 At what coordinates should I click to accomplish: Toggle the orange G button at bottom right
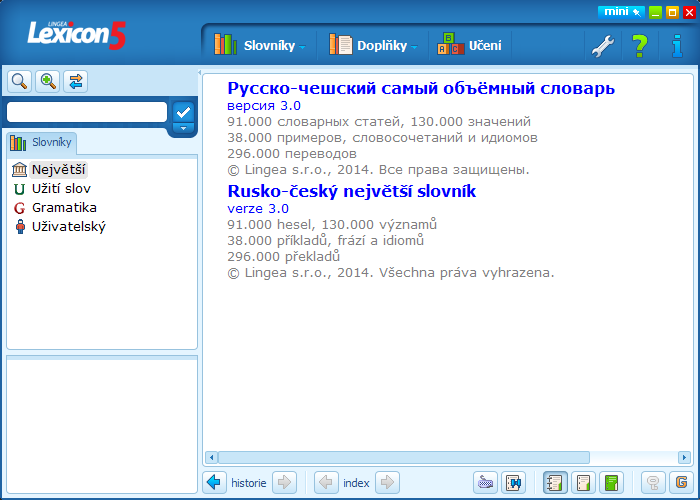coord(681,483)
